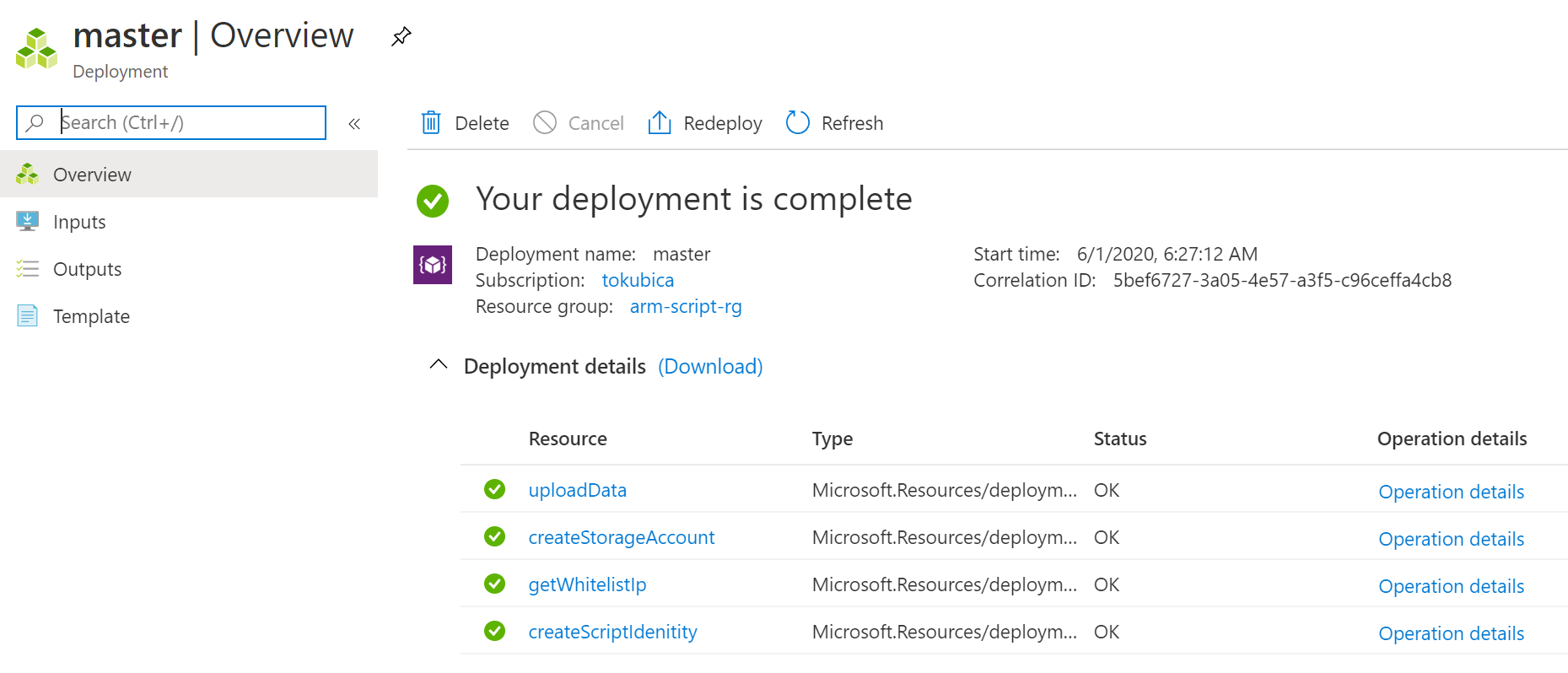Collapse the sidebar with double chevron
This screenshot has height=673, width=1568.
pyautogui.click(x=354, y=124)
